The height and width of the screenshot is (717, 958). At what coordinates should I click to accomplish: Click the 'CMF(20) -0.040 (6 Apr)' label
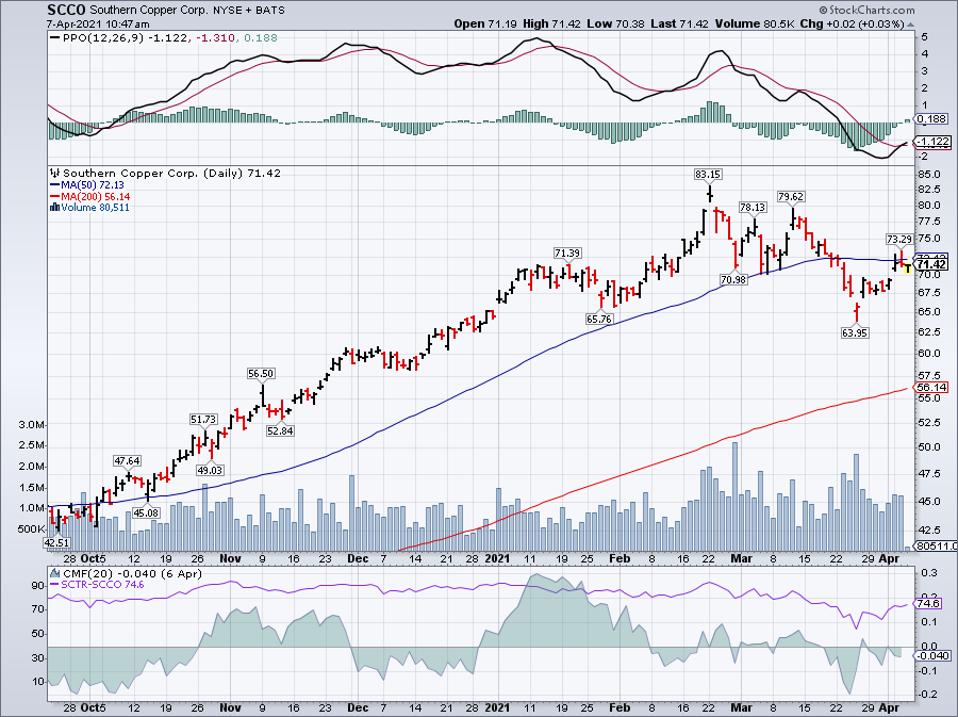(x=132, y=573)
